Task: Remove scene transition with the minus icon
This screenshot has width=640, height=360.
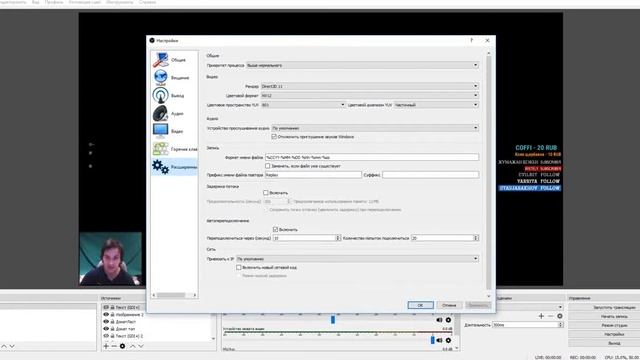Action: (551, 316)
